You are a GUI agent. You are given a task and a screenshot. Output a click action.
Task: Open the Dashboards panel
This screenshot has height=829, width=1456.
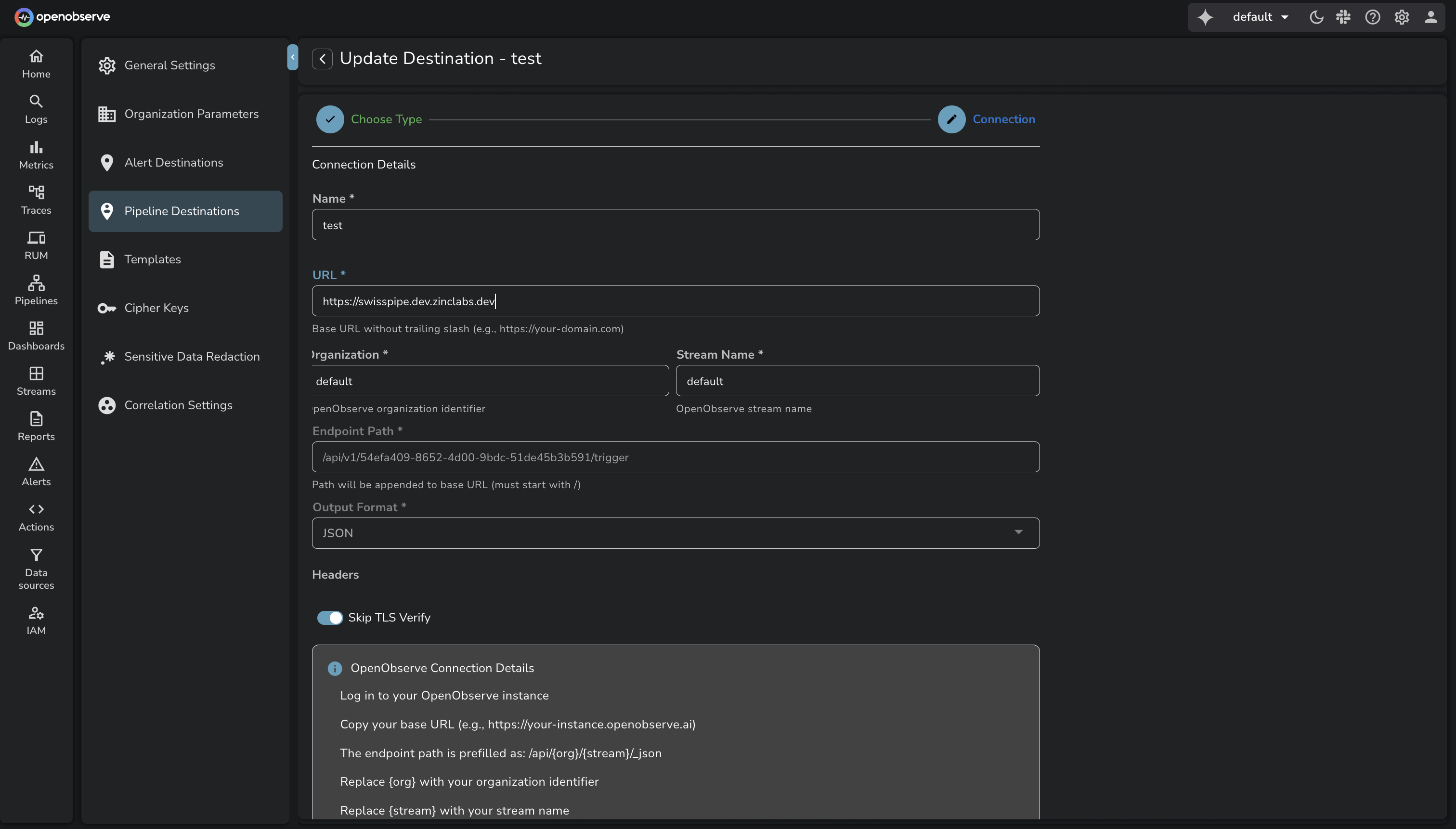point(35,336)
